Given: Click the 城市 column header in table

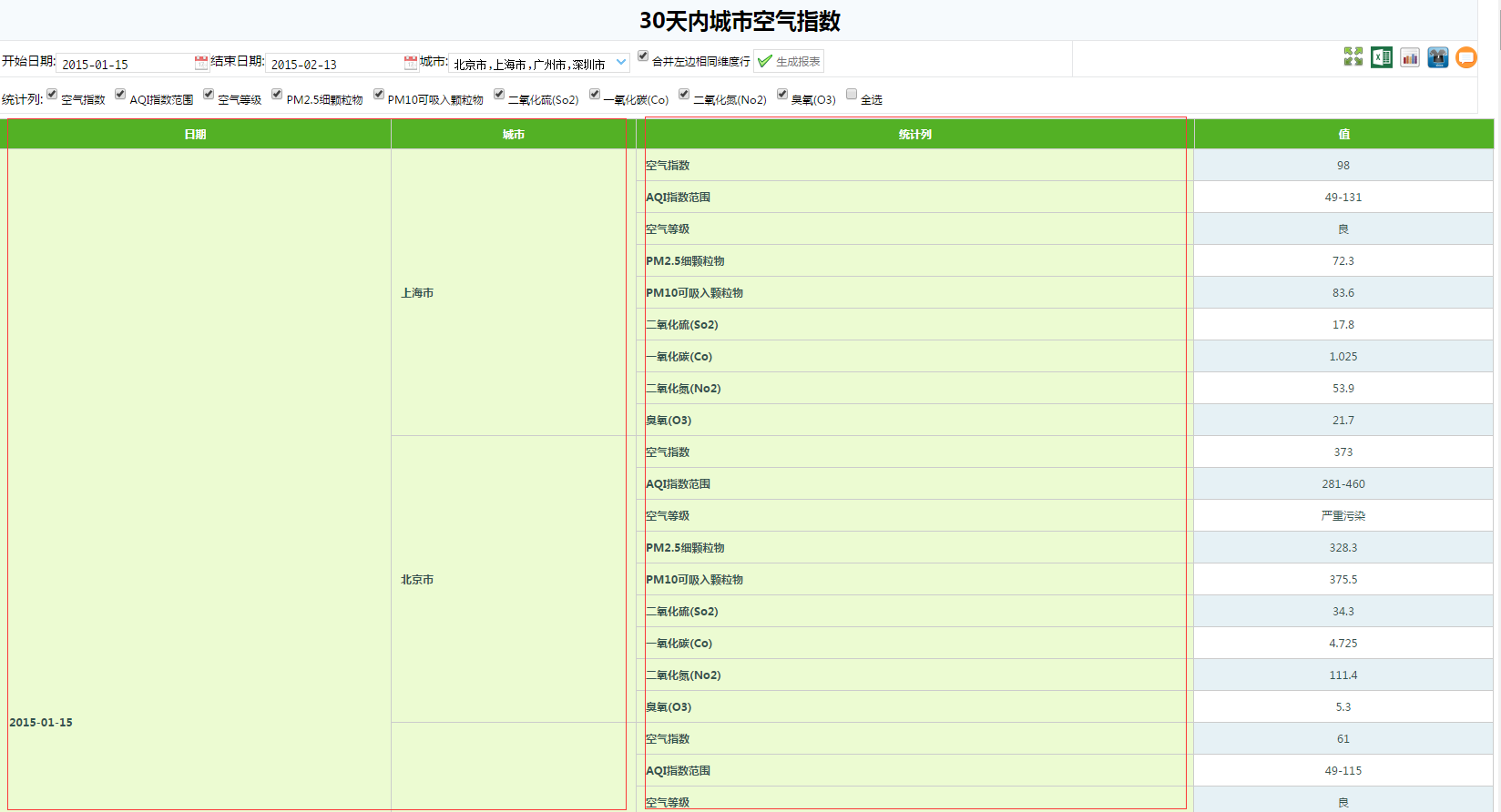Looking at the screenshot, I should click(x=514, y=134).
